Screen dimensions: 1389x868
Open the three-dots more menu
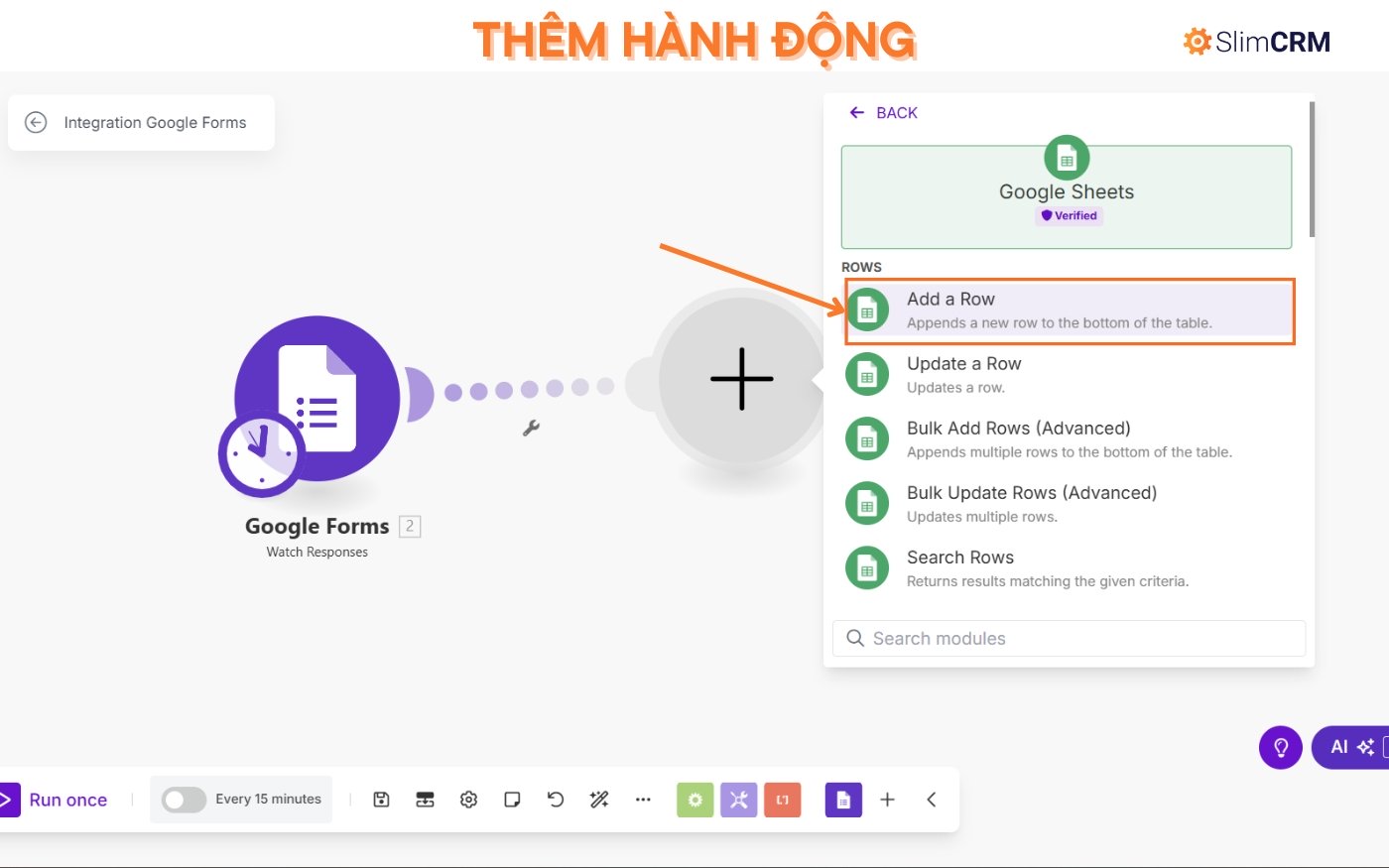[643, 800]
